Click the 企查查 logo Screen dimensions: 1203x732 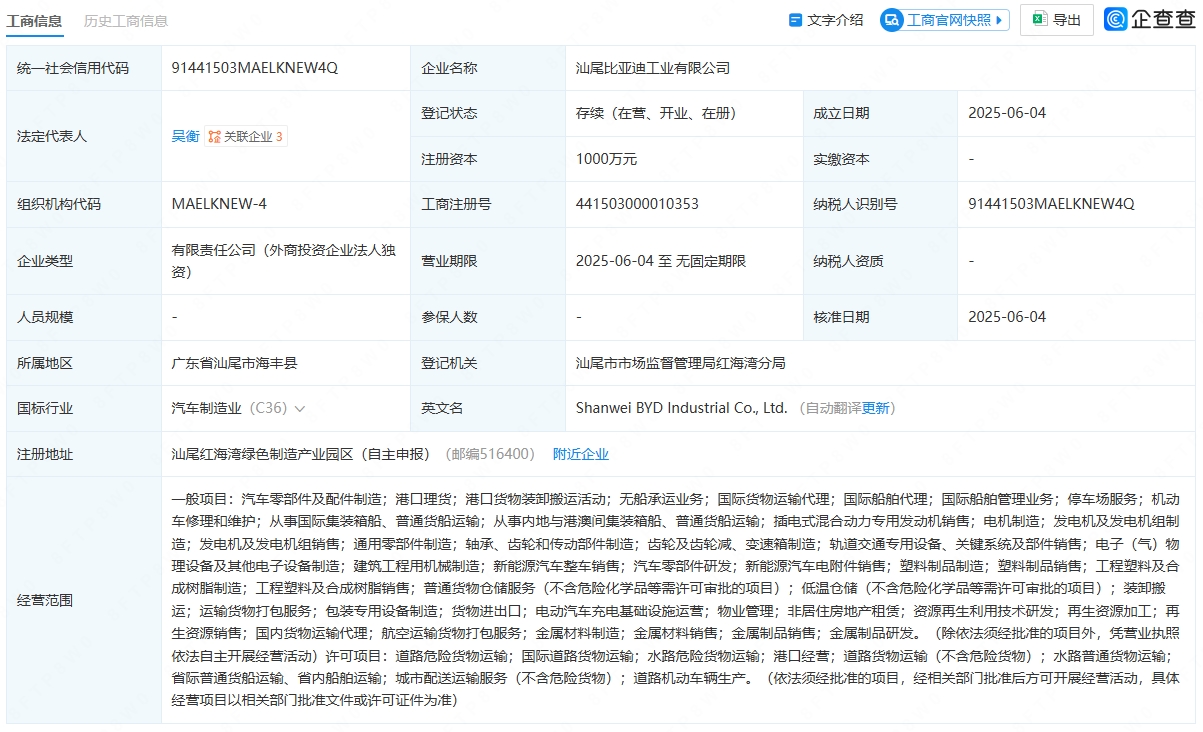[x=1150, y=20]
